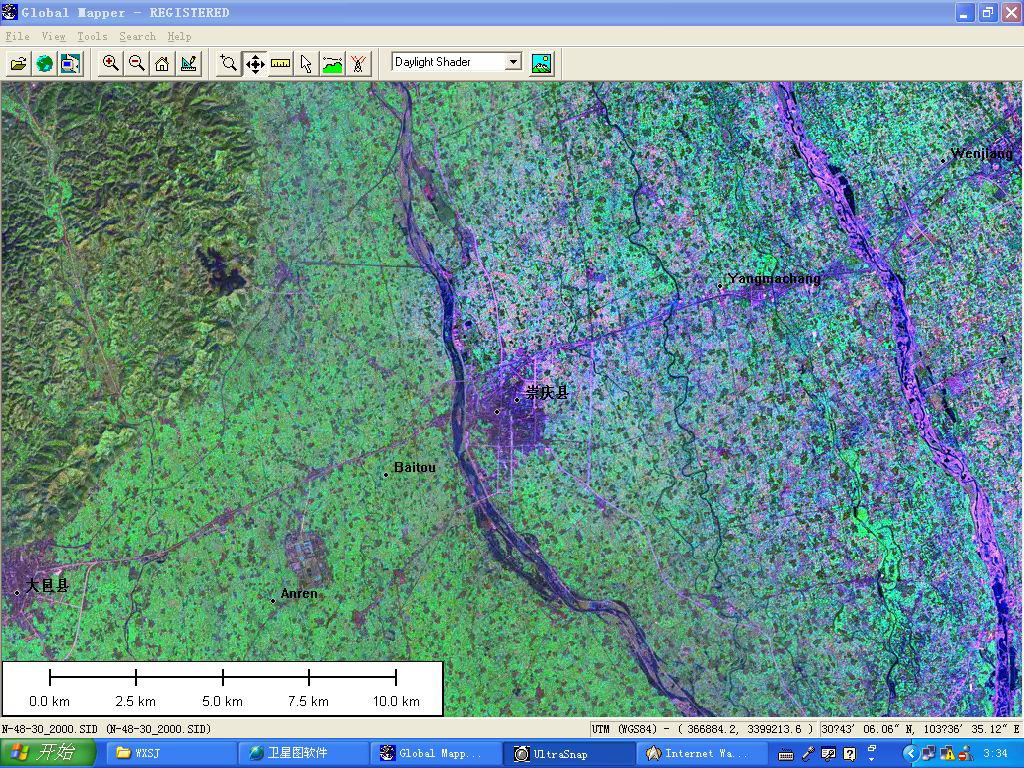The height and width of the screenshot is (768, 1024).
Task: Click the Windows Start button
Action: [x=47, y=753]
